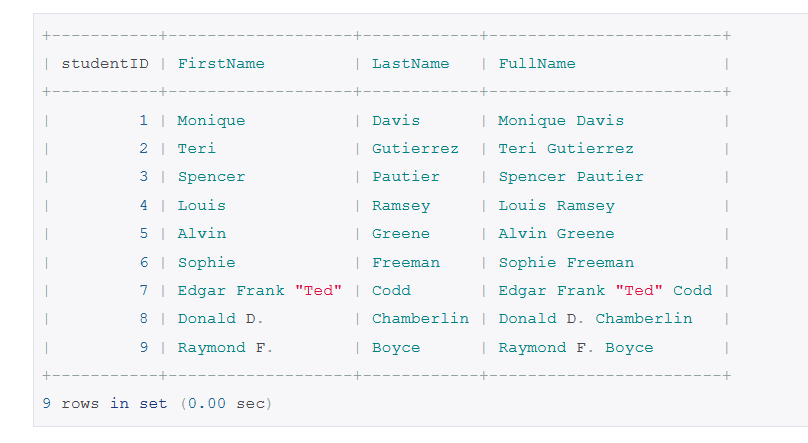This screenshot has height=443, width=808.
Task: Click the red "Ted" in FirstName column
Action: click(x=318, y=291)
